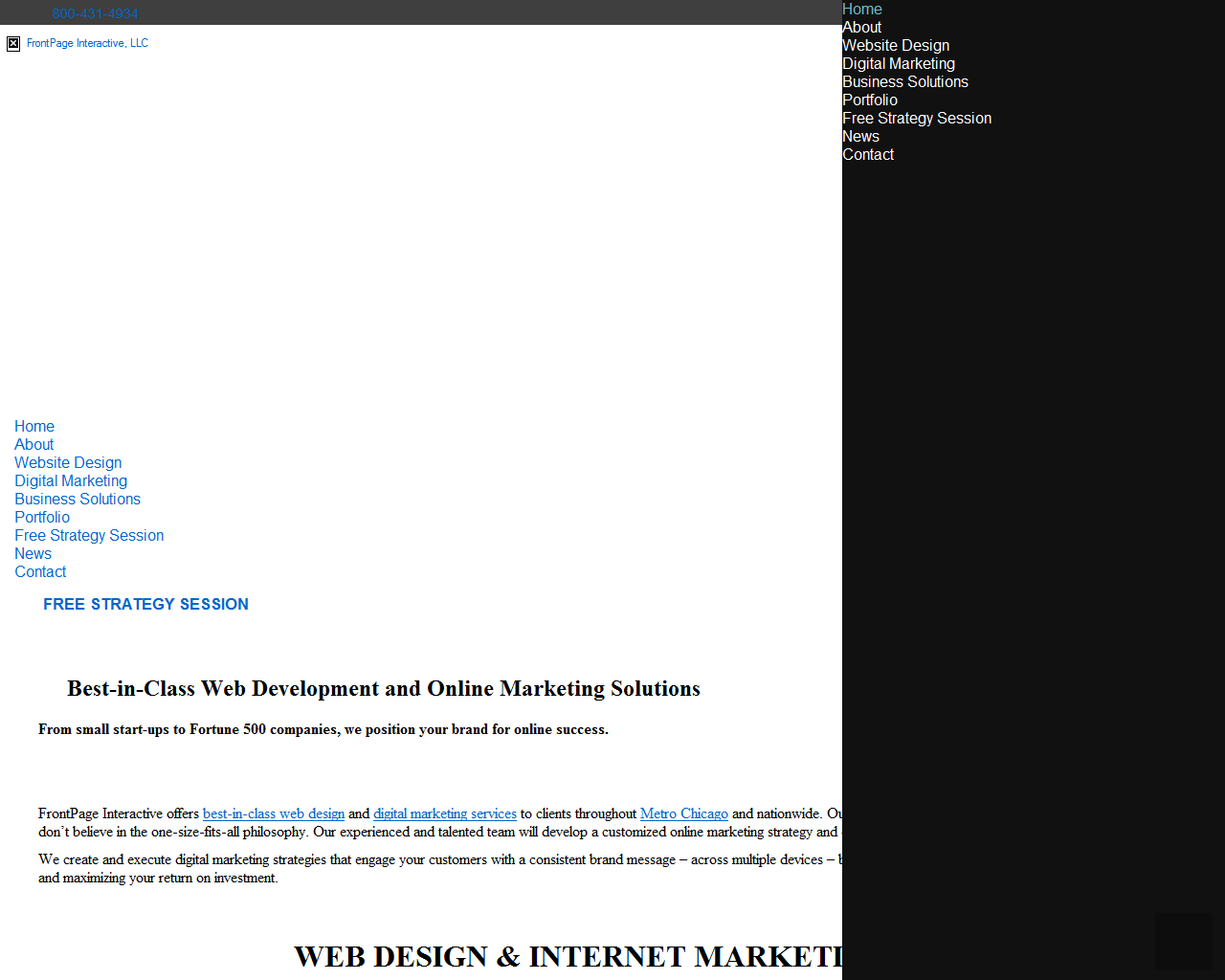Select Home in the dark sidebar menu
The width and height of the screenshot is (1225, 980).
(x=861, y=10)
